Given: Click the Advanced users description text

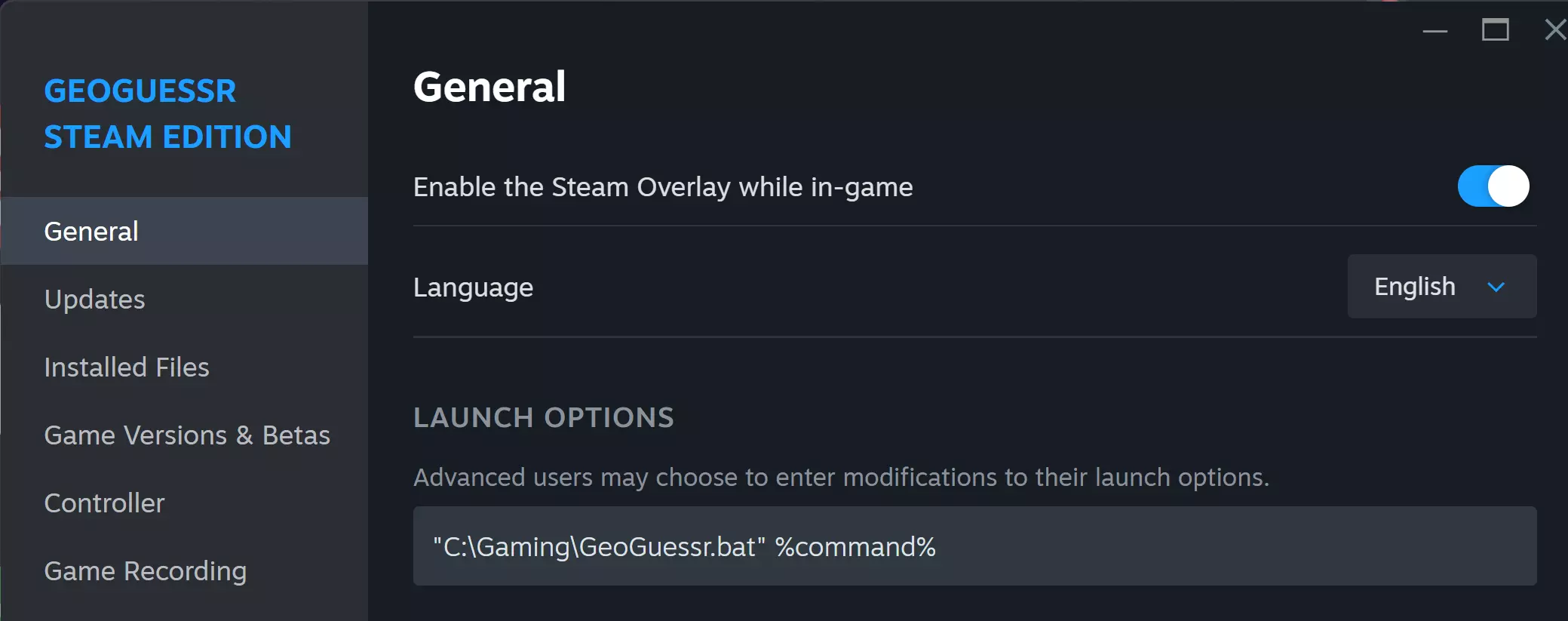Looking at the screenshot, I should click(841, 478).
